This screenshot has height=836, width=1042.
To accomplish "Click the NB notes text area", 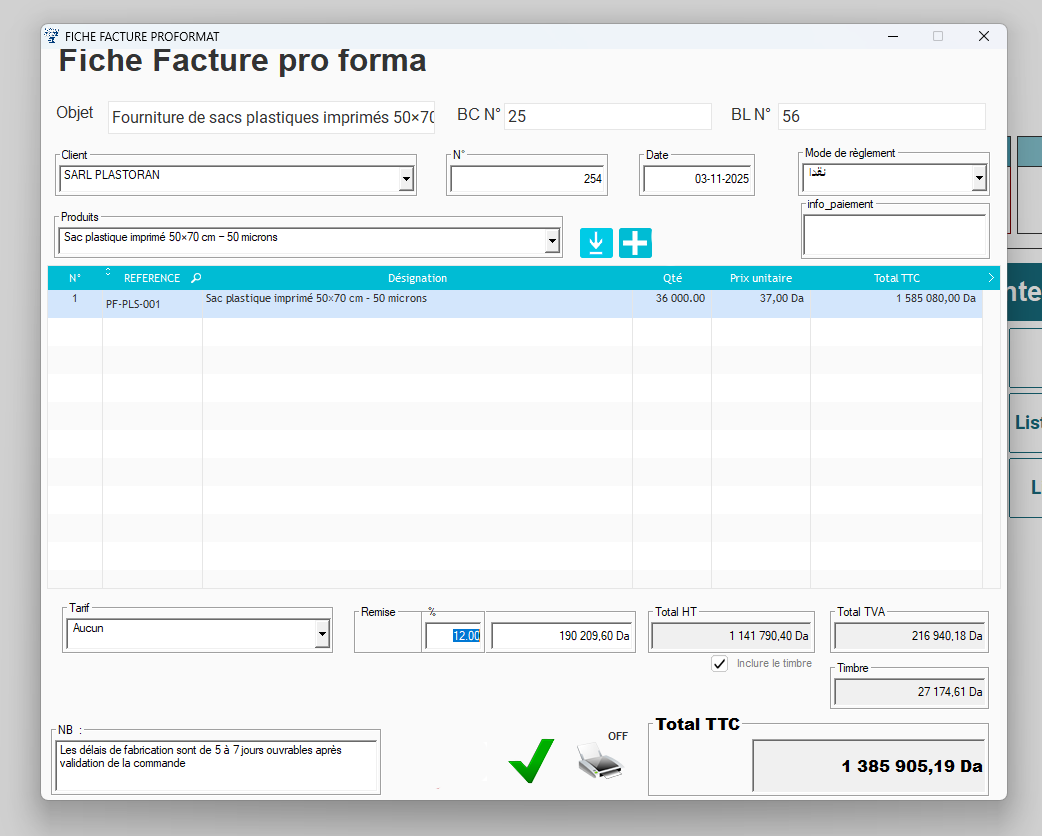I will tap(216, 765).
